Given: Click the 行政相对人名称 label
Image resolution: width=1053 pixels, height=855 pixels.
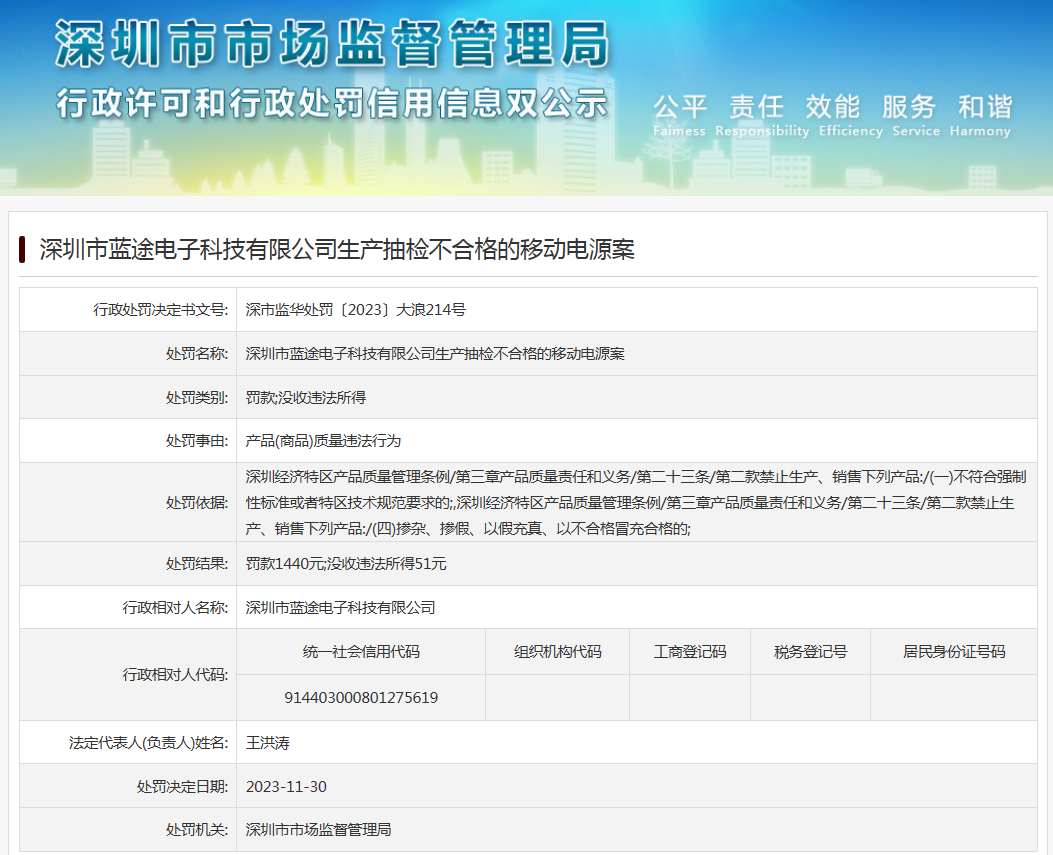Looking at the screenshot, I should click(x=175, y=607).
